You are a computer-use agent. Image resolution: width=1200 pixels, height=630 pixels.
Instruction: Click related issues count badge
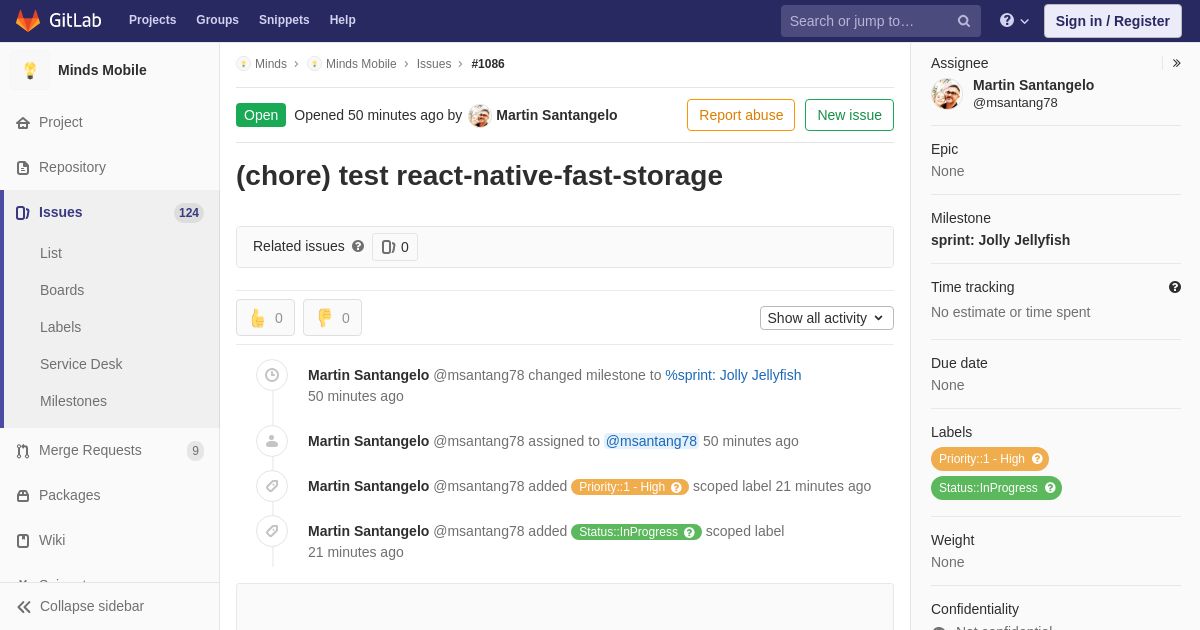pyautogui.click(x=395, y=247)
